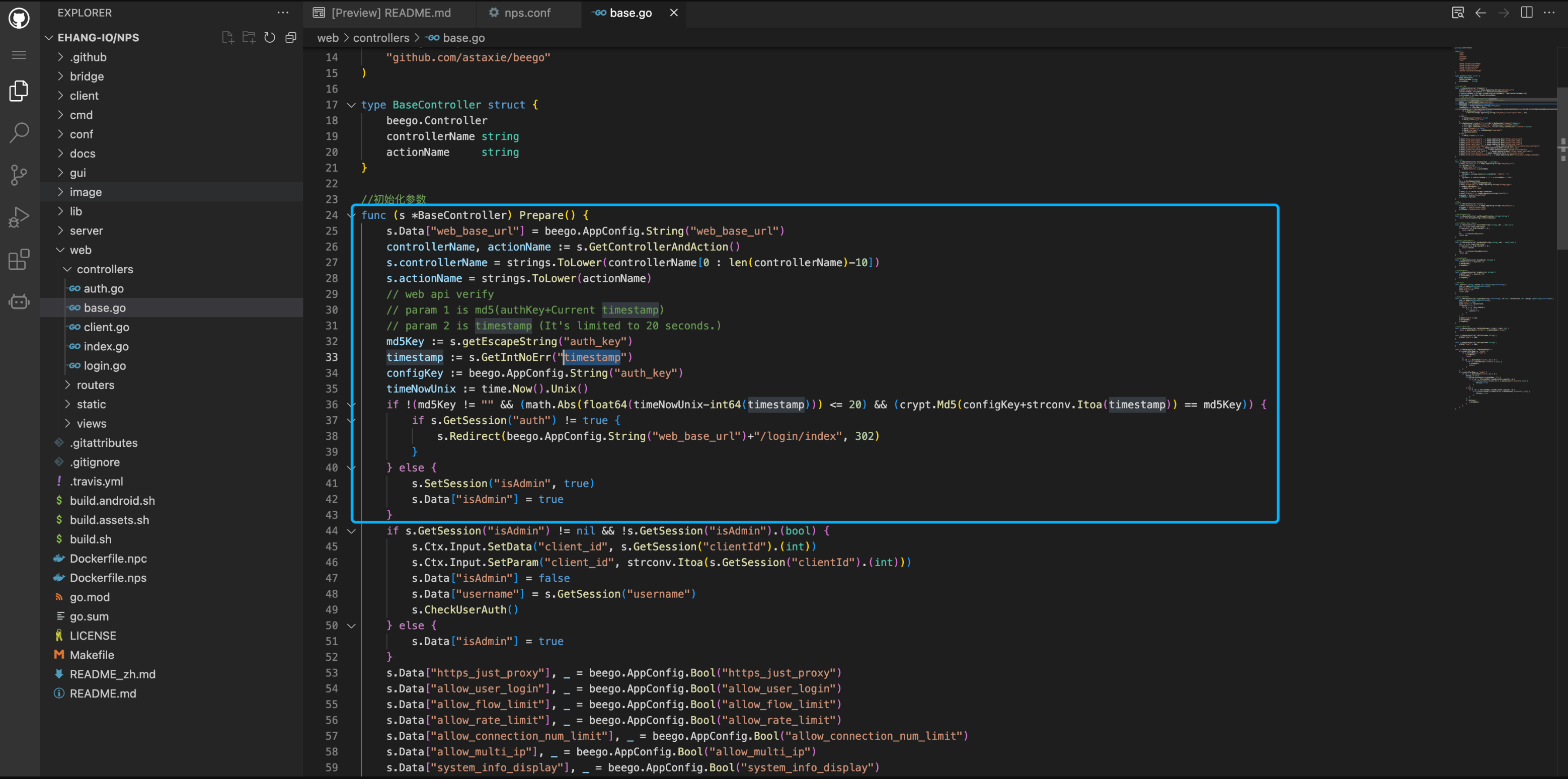The height and width of the screenshot is (779, 1568).
Task: Expand the routers folder
Action: [95, 384]
